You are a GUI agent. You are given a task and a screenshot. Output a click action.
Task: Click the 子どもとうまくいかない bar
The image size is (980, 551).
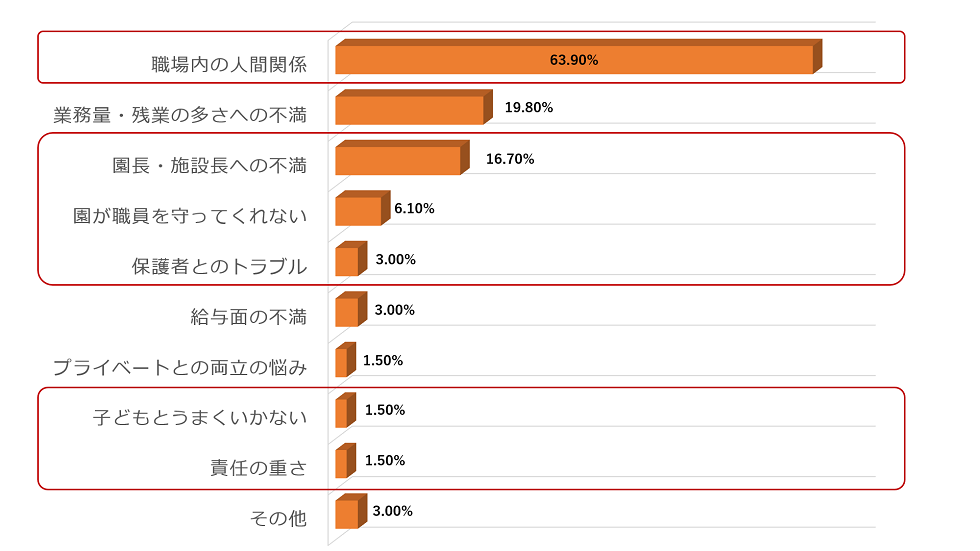tap(342, 413)
